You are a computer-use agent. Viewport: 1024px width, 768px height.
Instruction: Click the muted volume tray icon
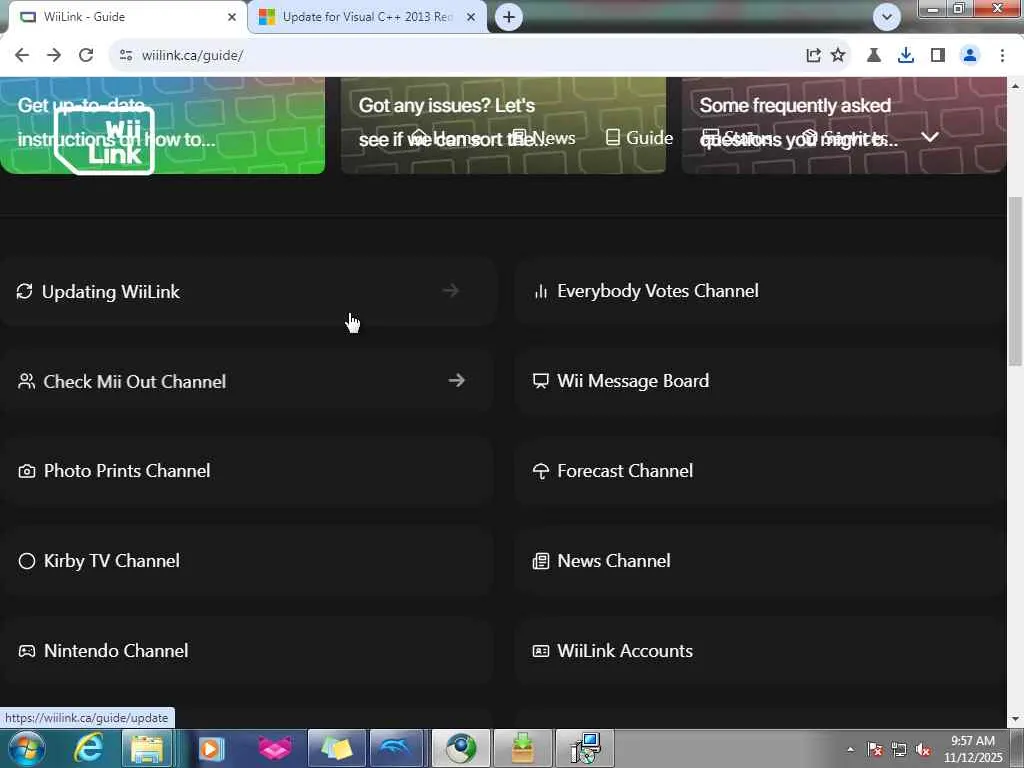pyautogui.click(x=923, y=749)
